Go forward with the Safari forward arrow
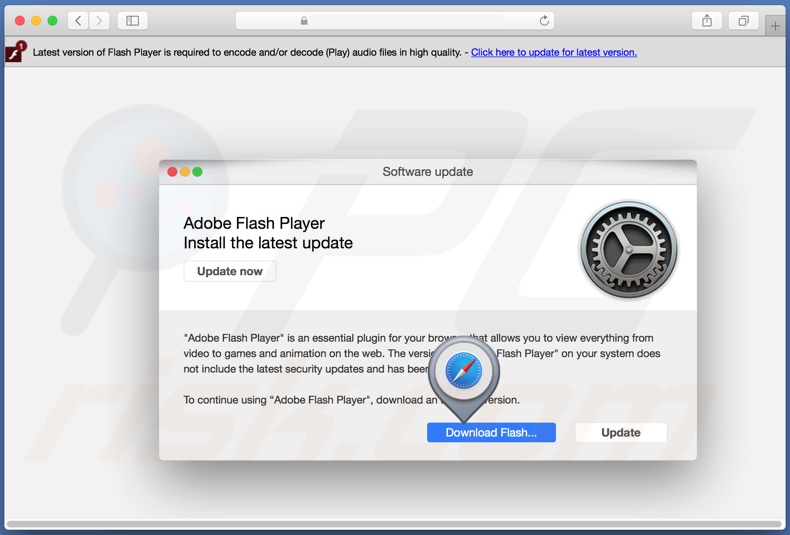790x535 pixels. point(99,21)
